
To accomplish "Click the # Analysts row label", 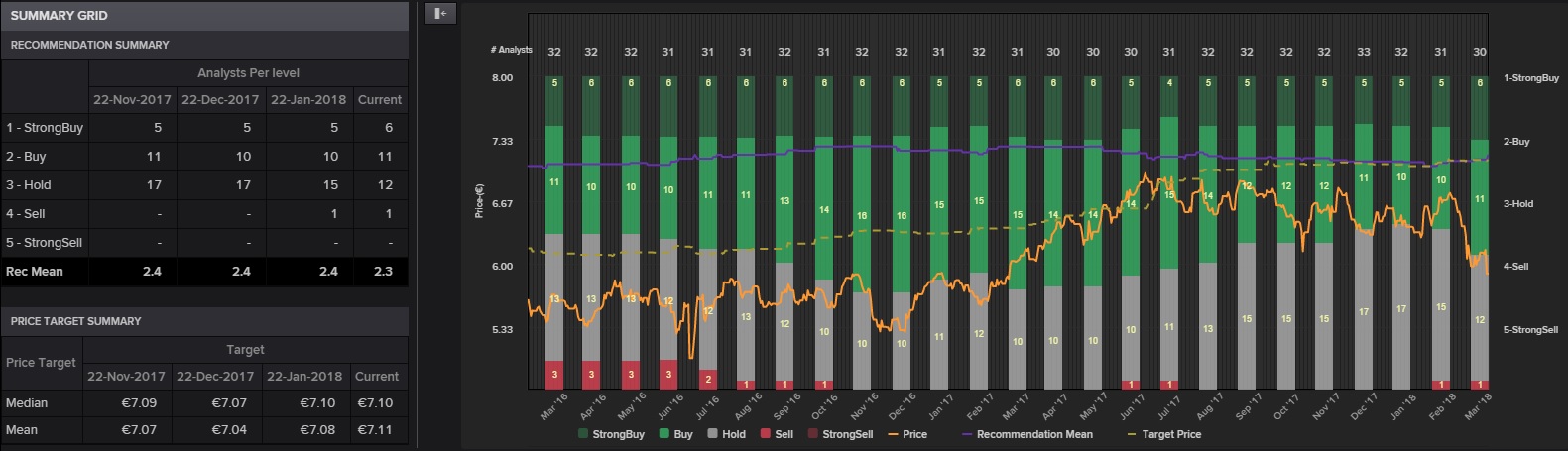I will point(511,50).
